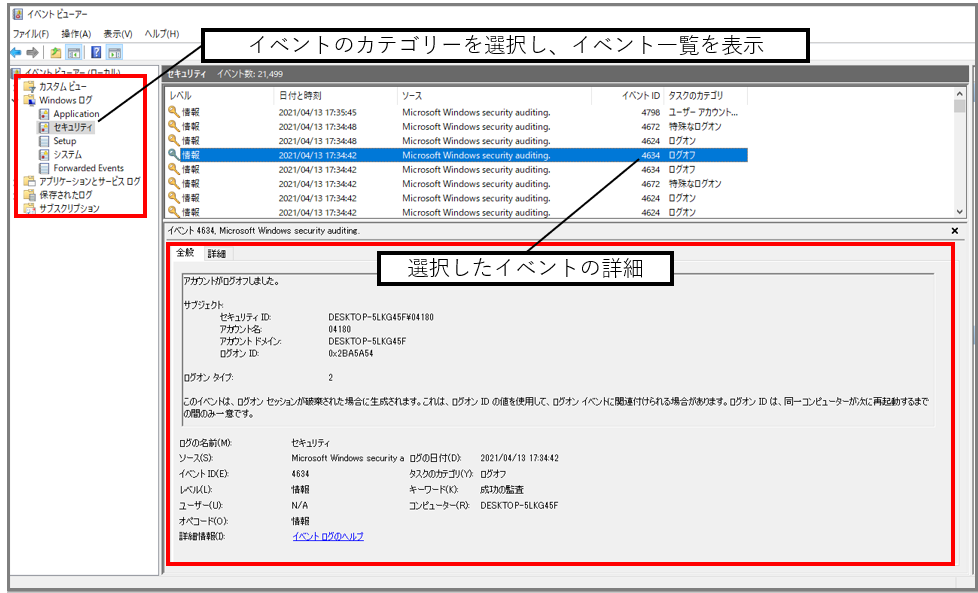The image size is (978, 593).
Task: Click the 保存されたログ folder icon
Action: point(29,195)
